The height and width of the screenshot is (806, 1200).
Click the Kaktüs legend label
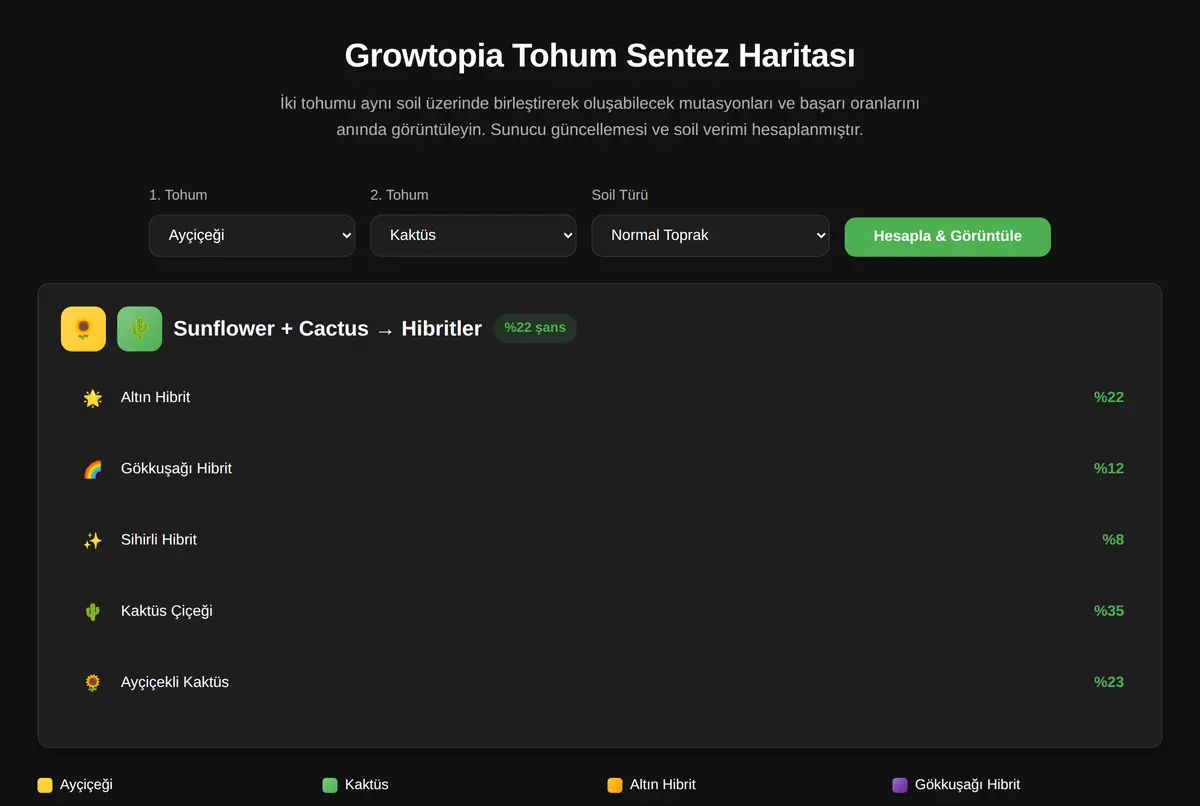(367, 785)
